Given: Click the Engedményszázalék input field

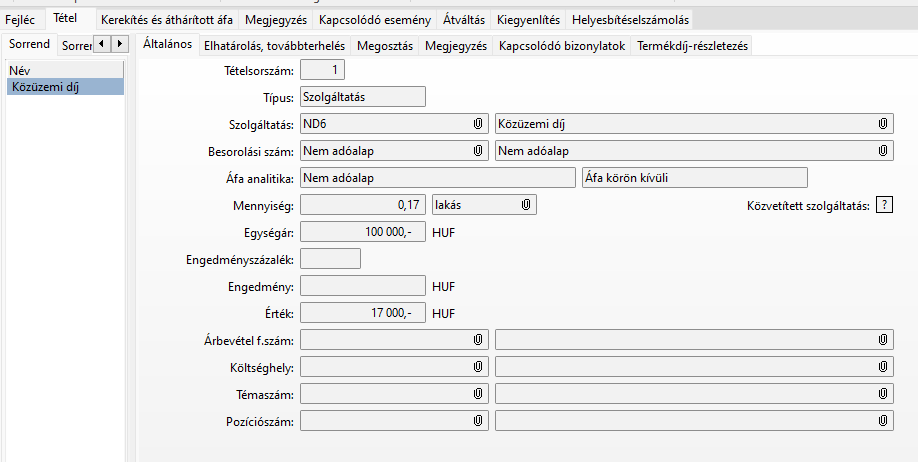Looking at the screenshot, I should click(330, 259).
